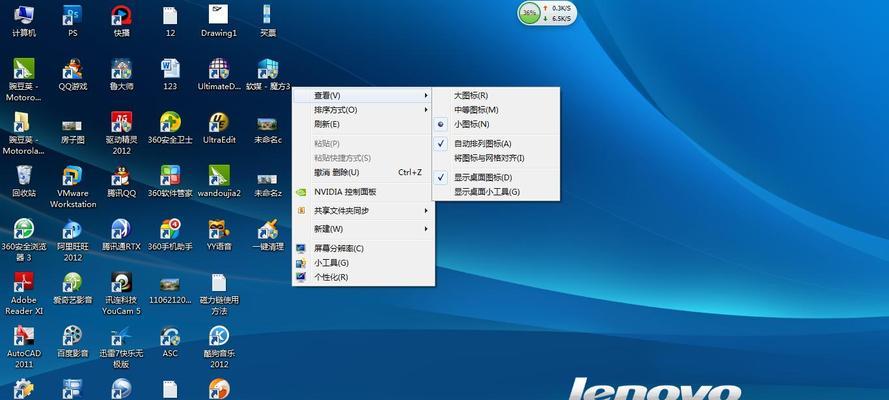Open 屏幕分辨率(C) settings

point(363,248)
